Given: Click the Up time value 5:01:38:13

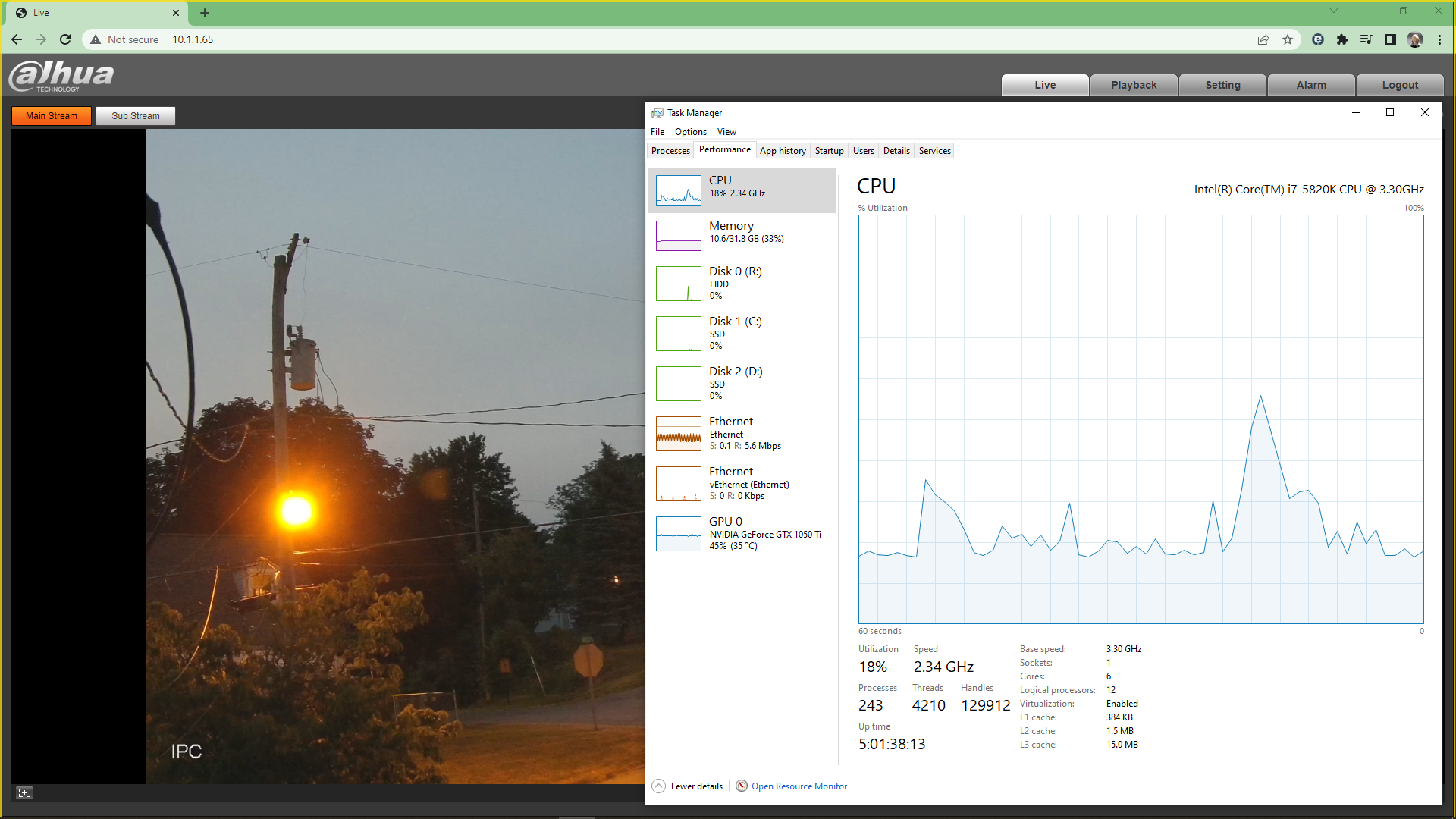Looking at the screenshot, I should (x=892, y=744).
